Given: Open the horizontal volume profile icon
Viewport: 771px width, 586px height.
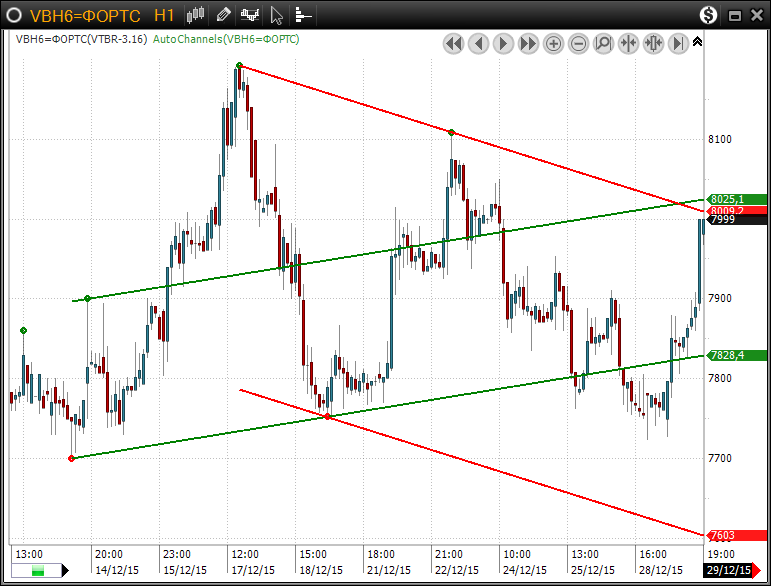Looking at the screenshot, I should (x=302, y=15).
